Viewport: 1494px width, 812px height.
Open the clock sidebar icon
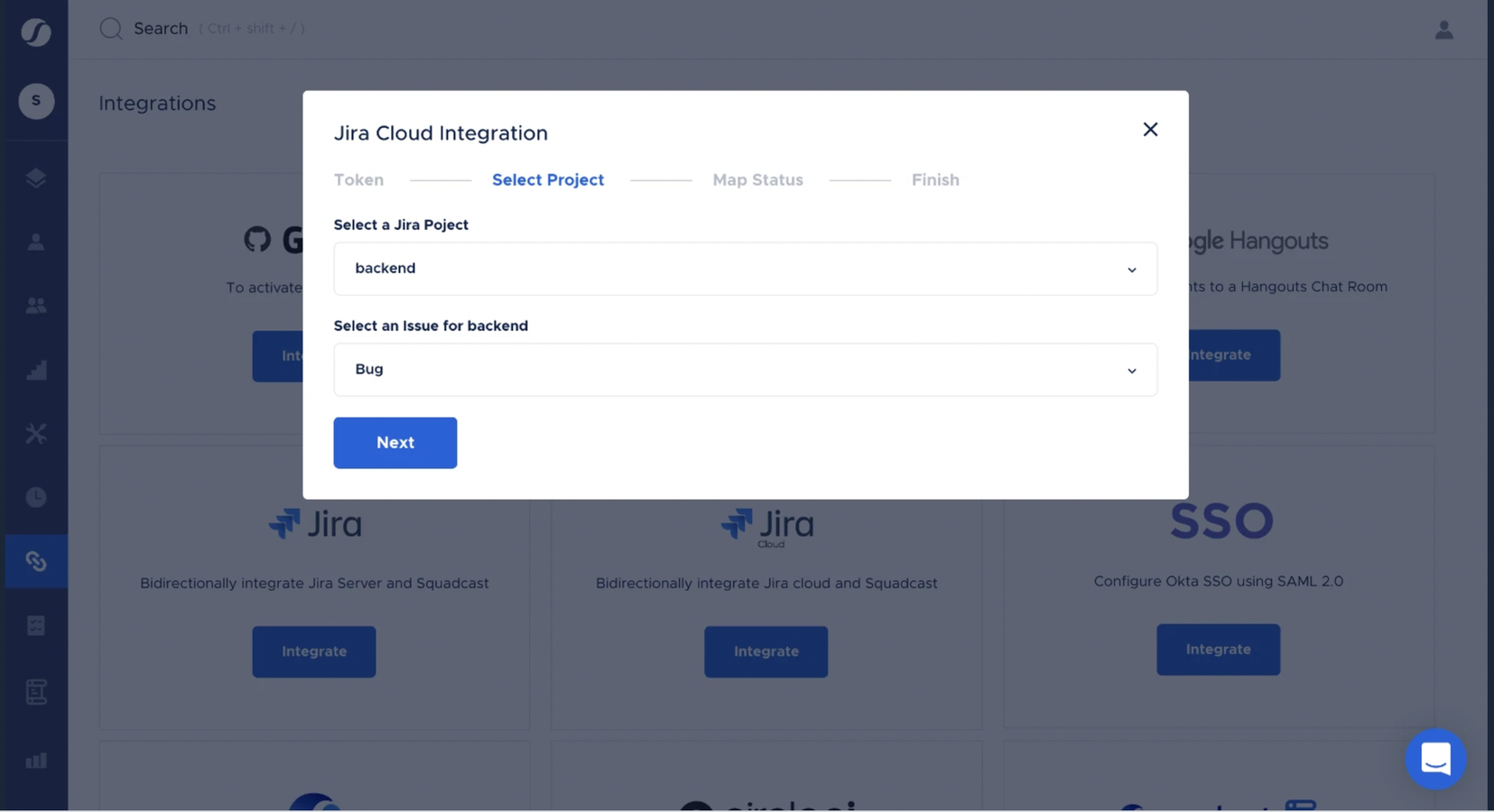pyautogui.click(x=36, y=497)
